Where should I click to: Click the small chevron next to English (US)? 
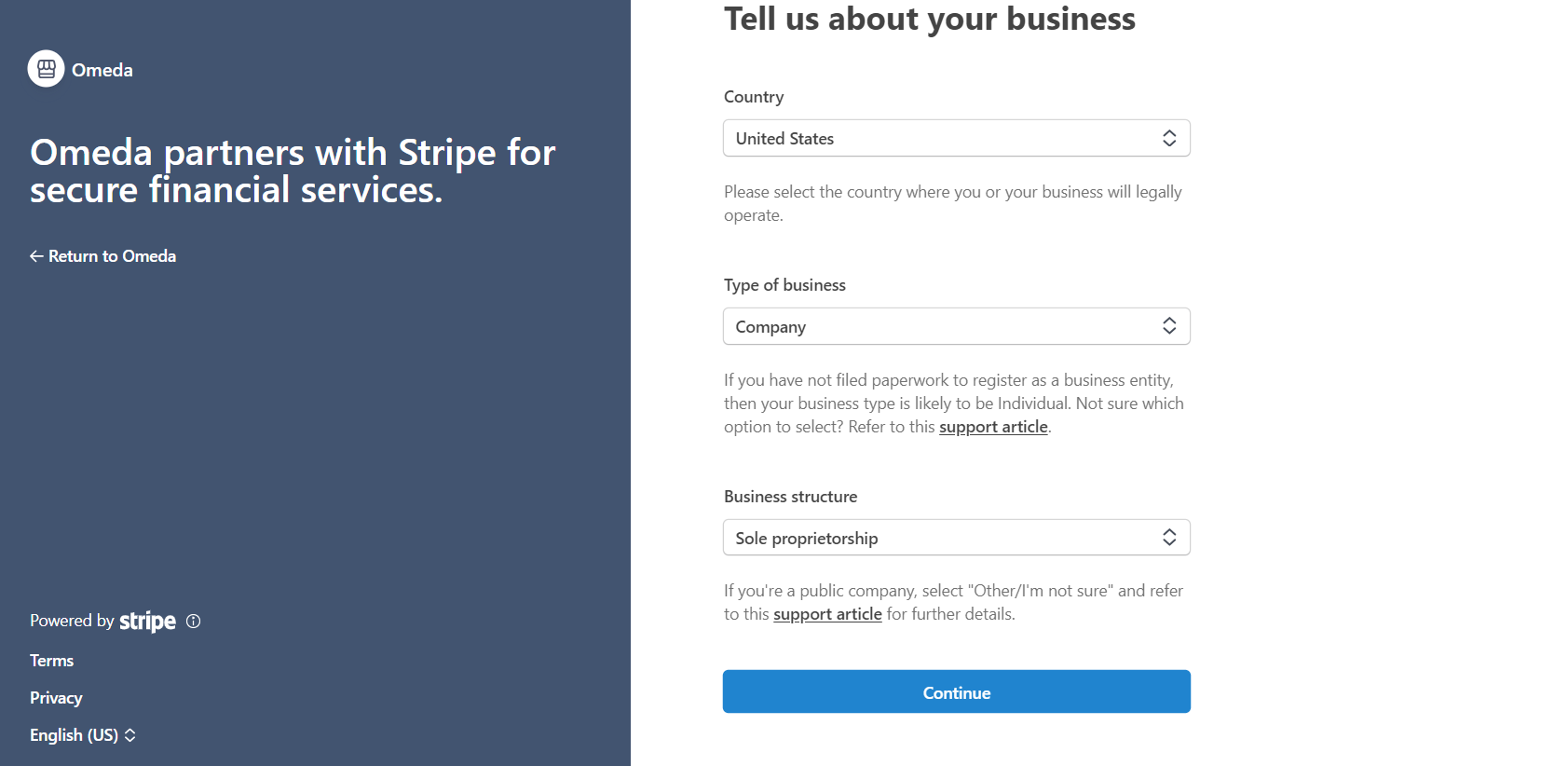click(x=130, y=735)
